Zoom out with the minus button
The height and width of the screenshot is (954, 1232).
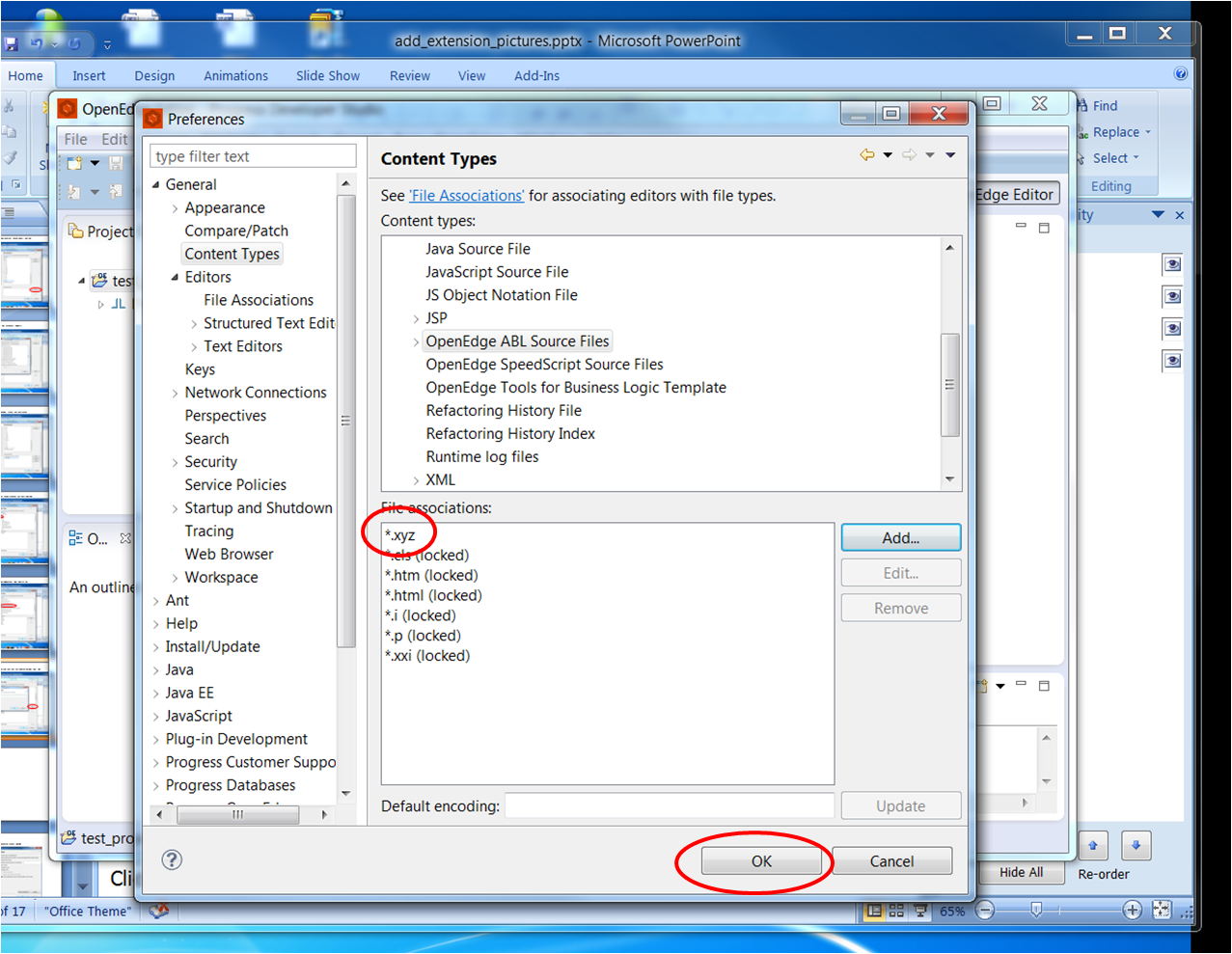point(985,911)
